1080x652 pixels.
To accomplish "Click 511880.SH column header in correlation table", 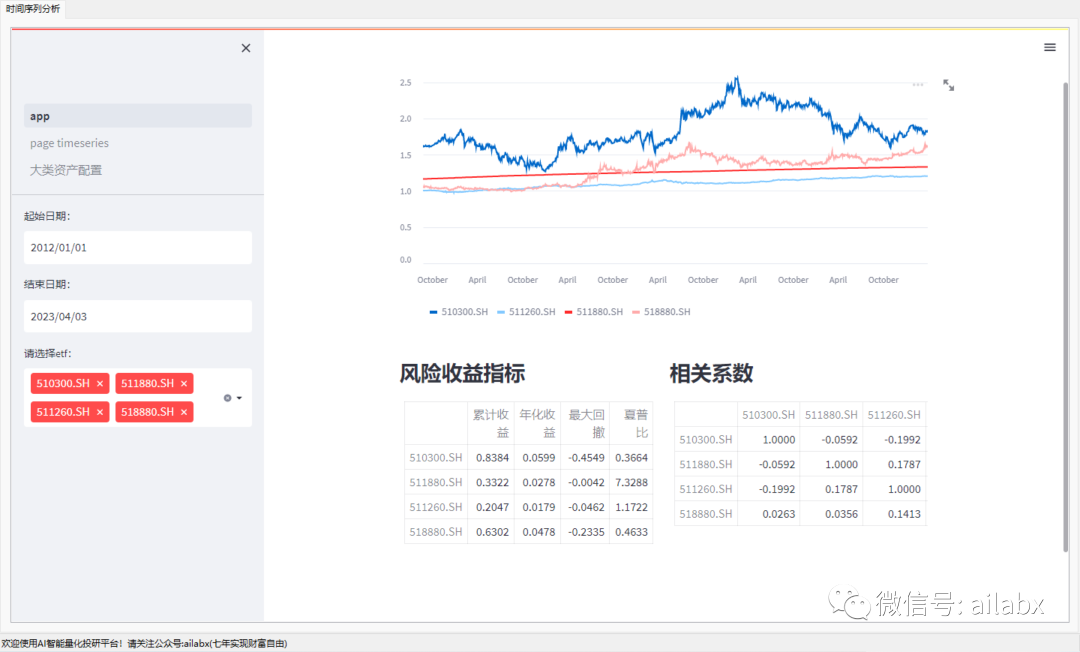I will [x=831, y=414].
